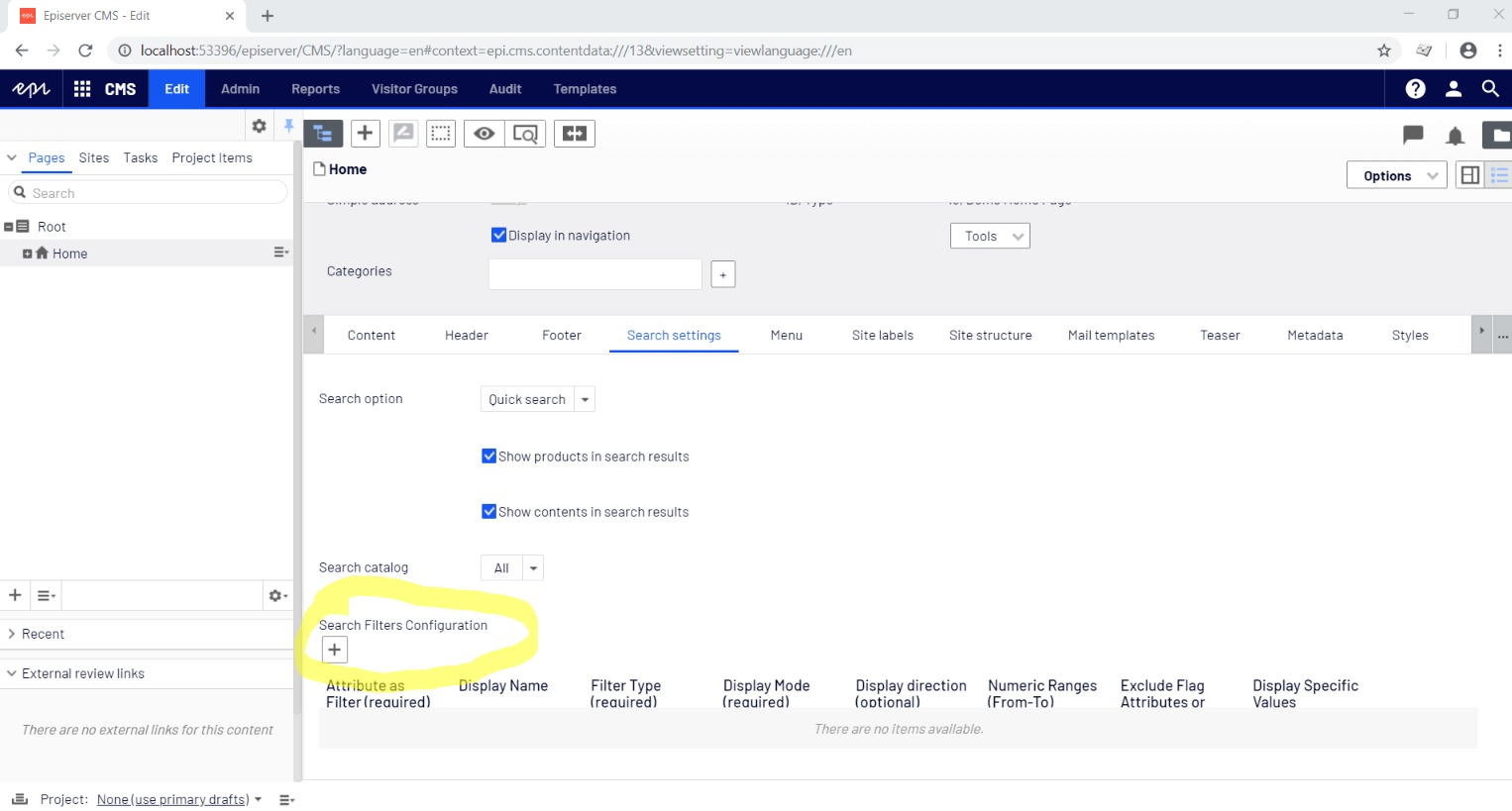The width and height of the screenshot is (1512, 811).
Task: Select the Home page tree item
Action: click(x=69, y=253)
